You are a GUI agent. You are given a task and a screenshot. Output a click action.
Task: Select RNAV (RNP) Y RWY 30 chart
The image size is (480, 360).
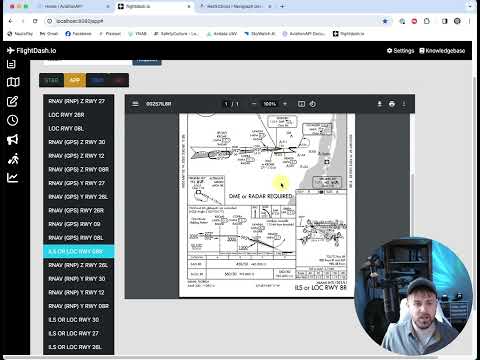(79, 279)
